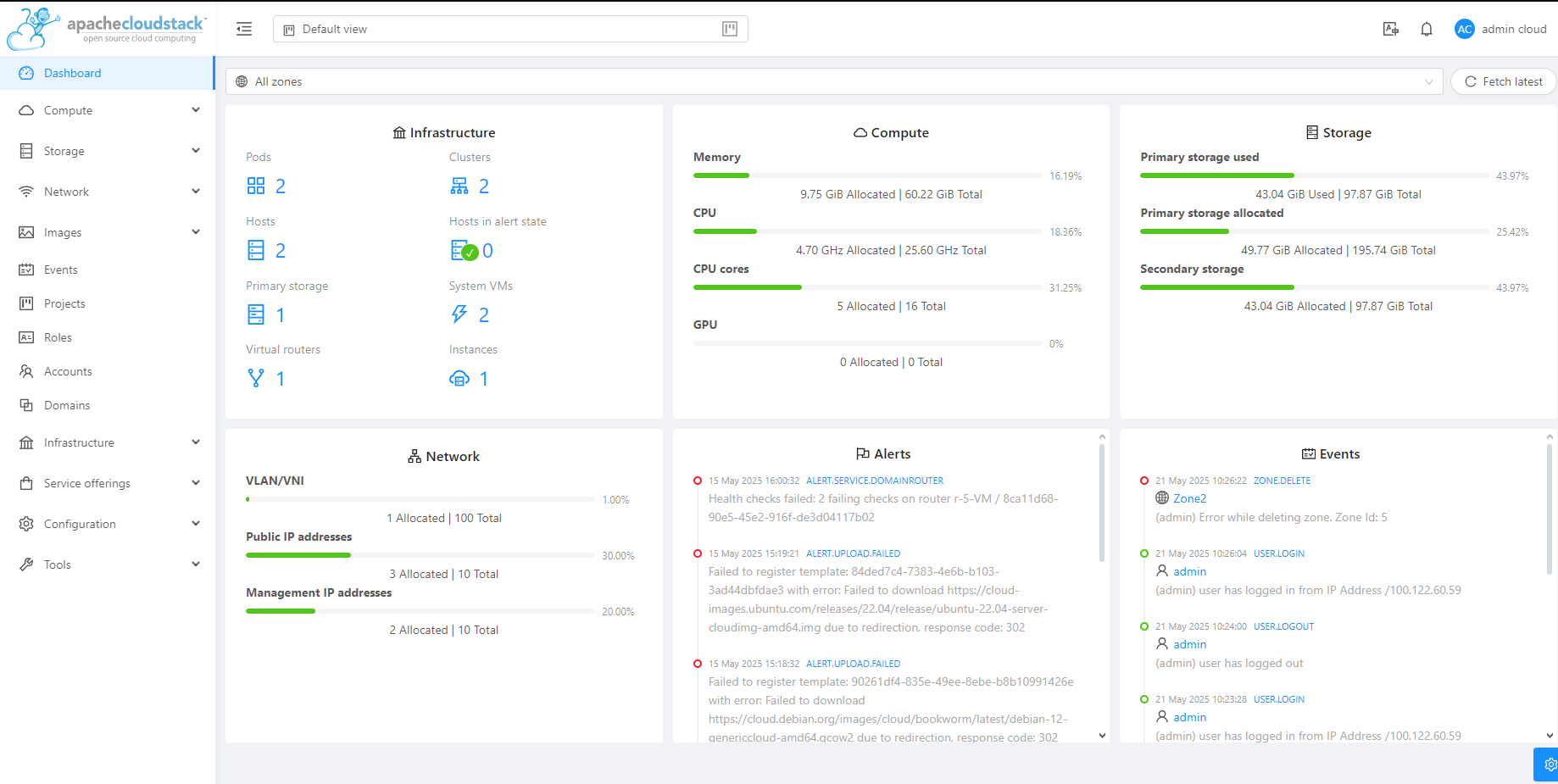Click the Hosts in alert state icon
The image size is (1558, 784).
465,250
